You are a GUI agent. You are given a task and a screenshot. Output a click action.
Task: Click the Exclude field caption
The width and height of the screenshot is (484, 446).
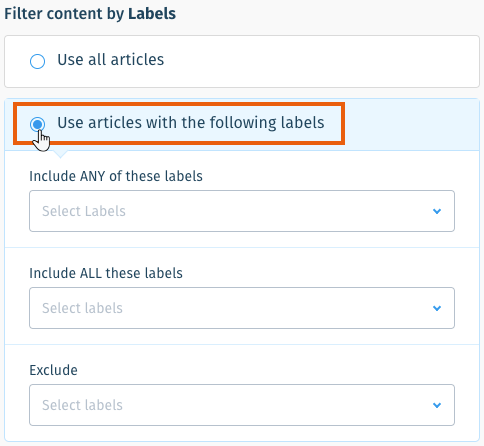click(x=53, y=370)
